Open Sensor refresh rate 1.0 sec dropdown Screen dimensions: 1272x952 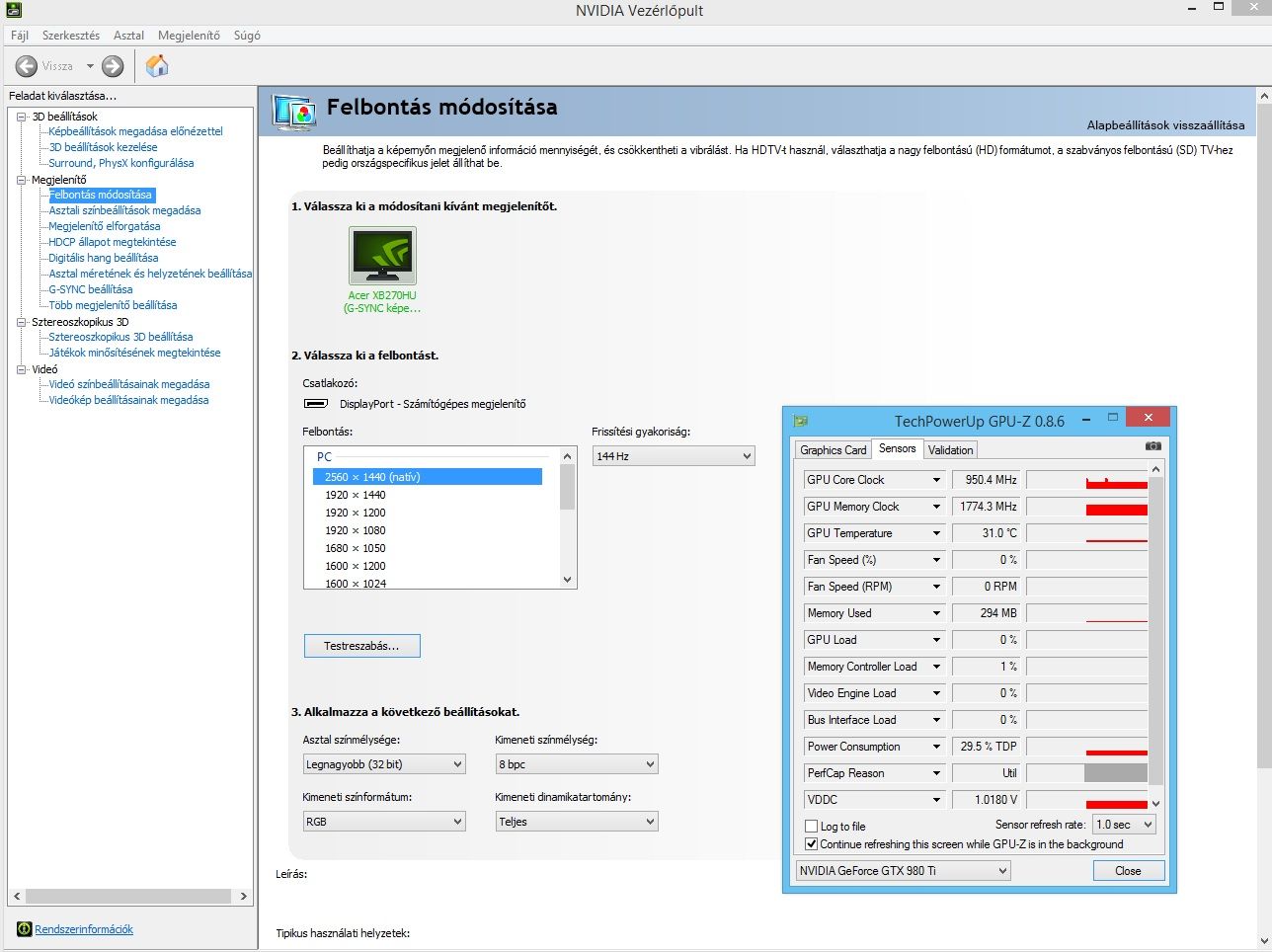pos(1124,825)
